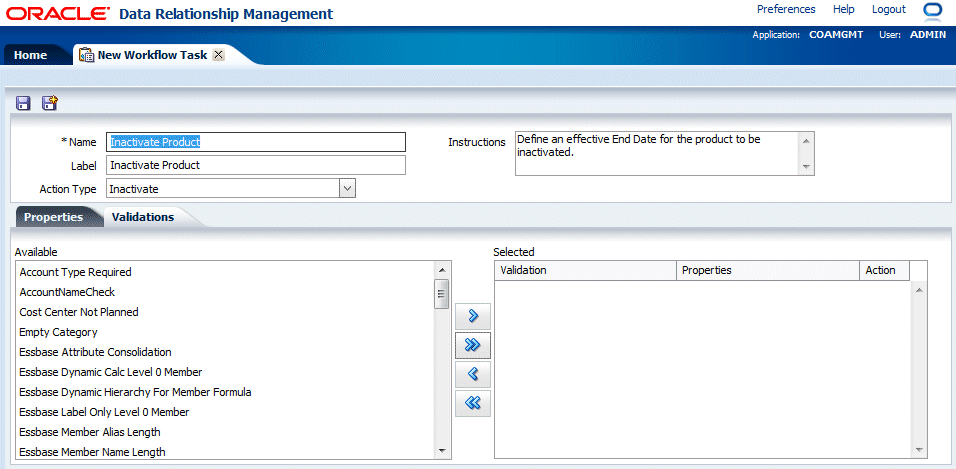Image resolution: width=956 pixels, height=469 pixels.
Task: Select Essbase Dynamic Hierarchy For Member Formula
Action: (x=135, y=392)
